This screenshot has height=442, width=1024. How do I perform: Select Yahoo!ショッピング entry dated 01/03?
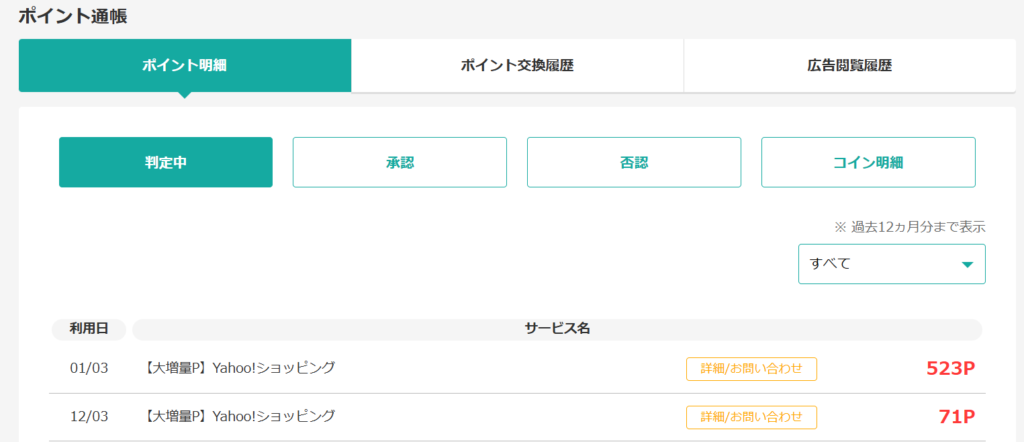240,368
